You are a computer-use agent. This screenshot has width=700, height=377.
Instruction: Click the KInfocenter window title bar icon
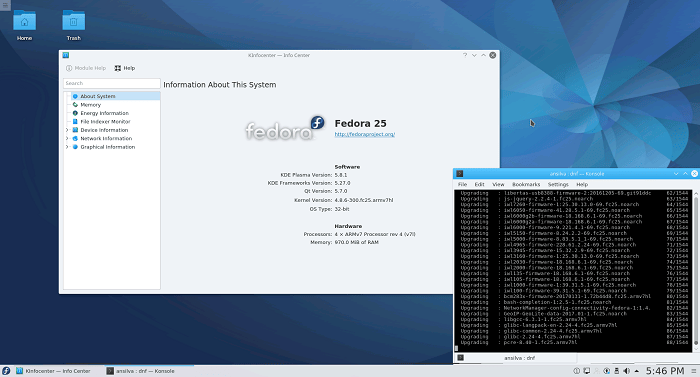point(66,55)
